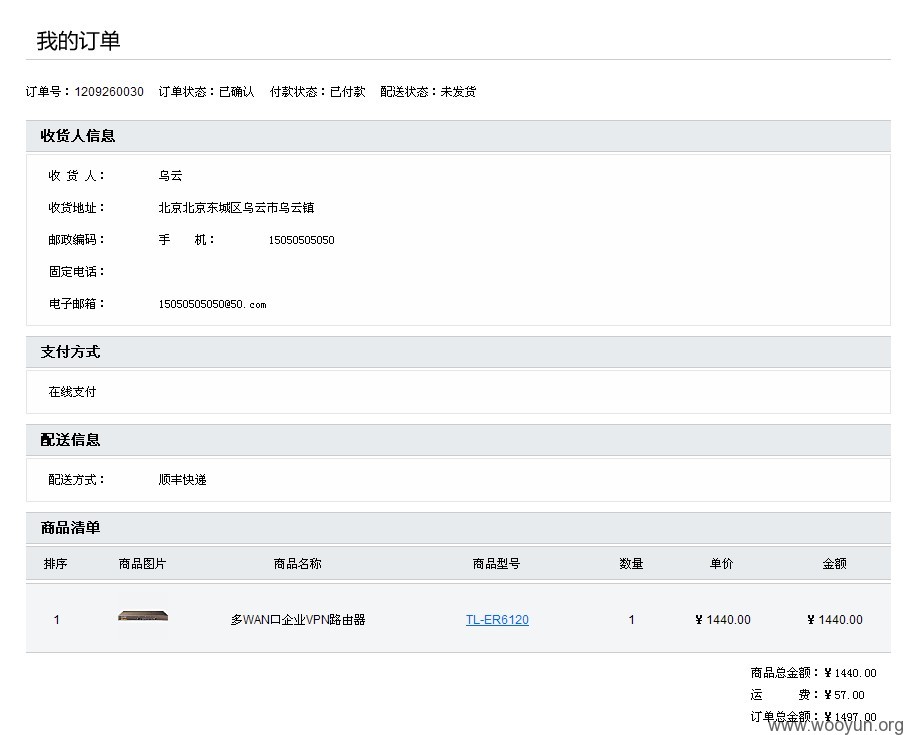Click the 在线支付 payment method text
904x735 pixels.
[72, 392]
